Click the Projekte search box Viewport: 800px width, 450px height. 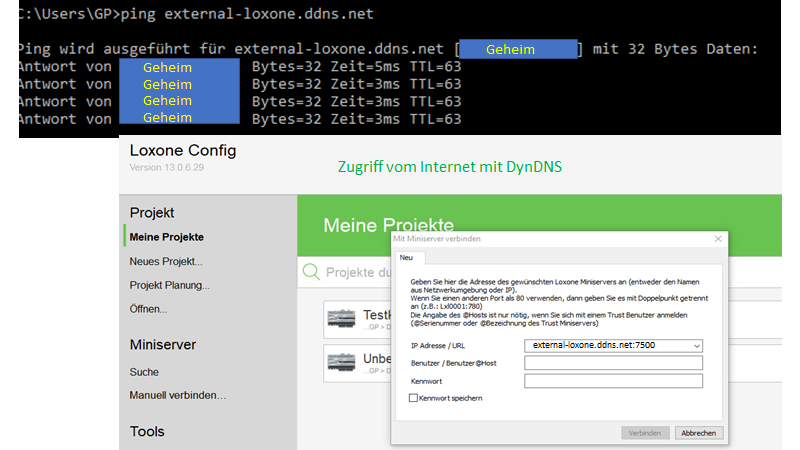[x=344, y=272]
